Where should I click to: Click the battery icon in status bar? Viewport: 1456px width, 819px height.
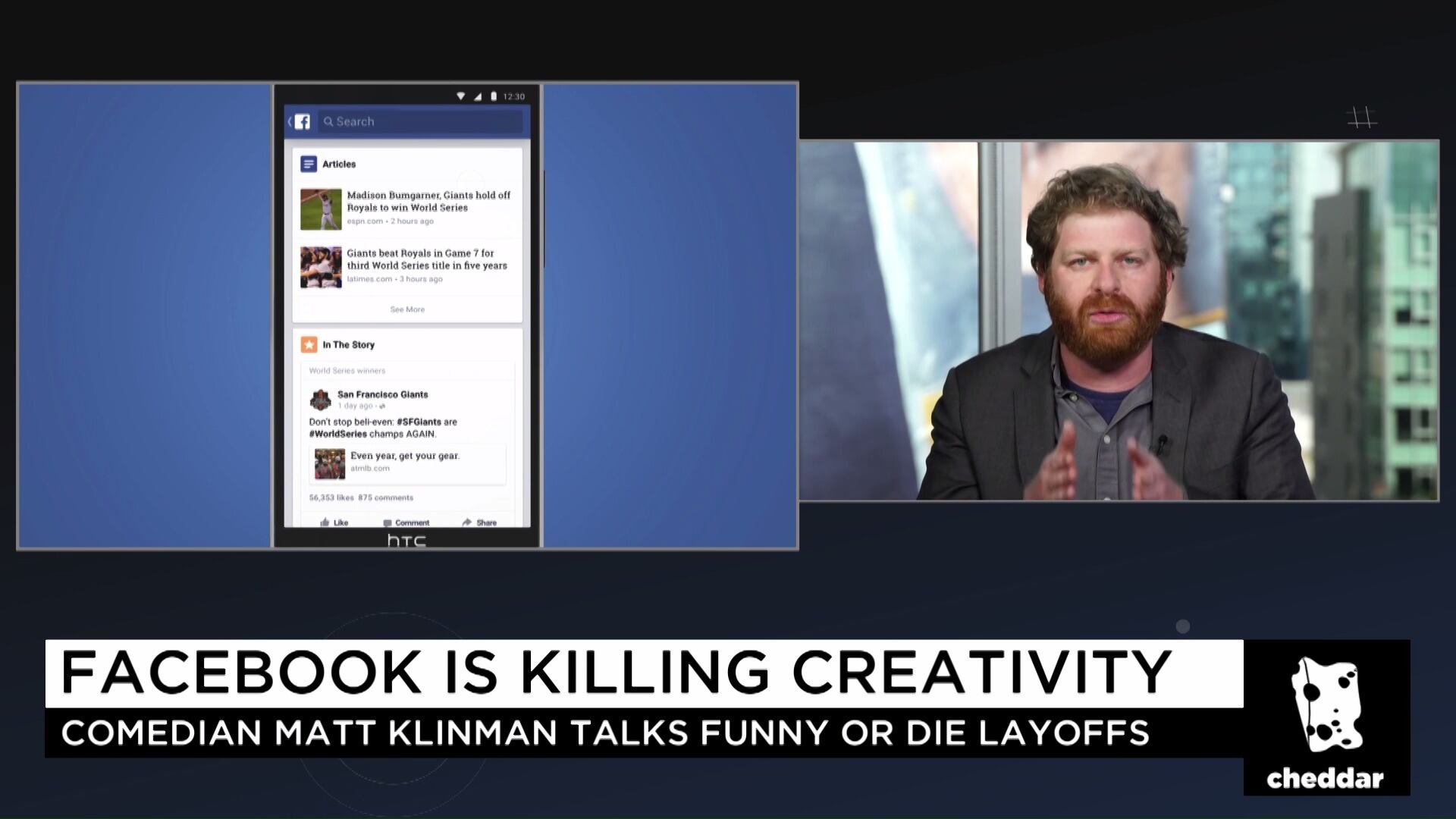(494, 96)
